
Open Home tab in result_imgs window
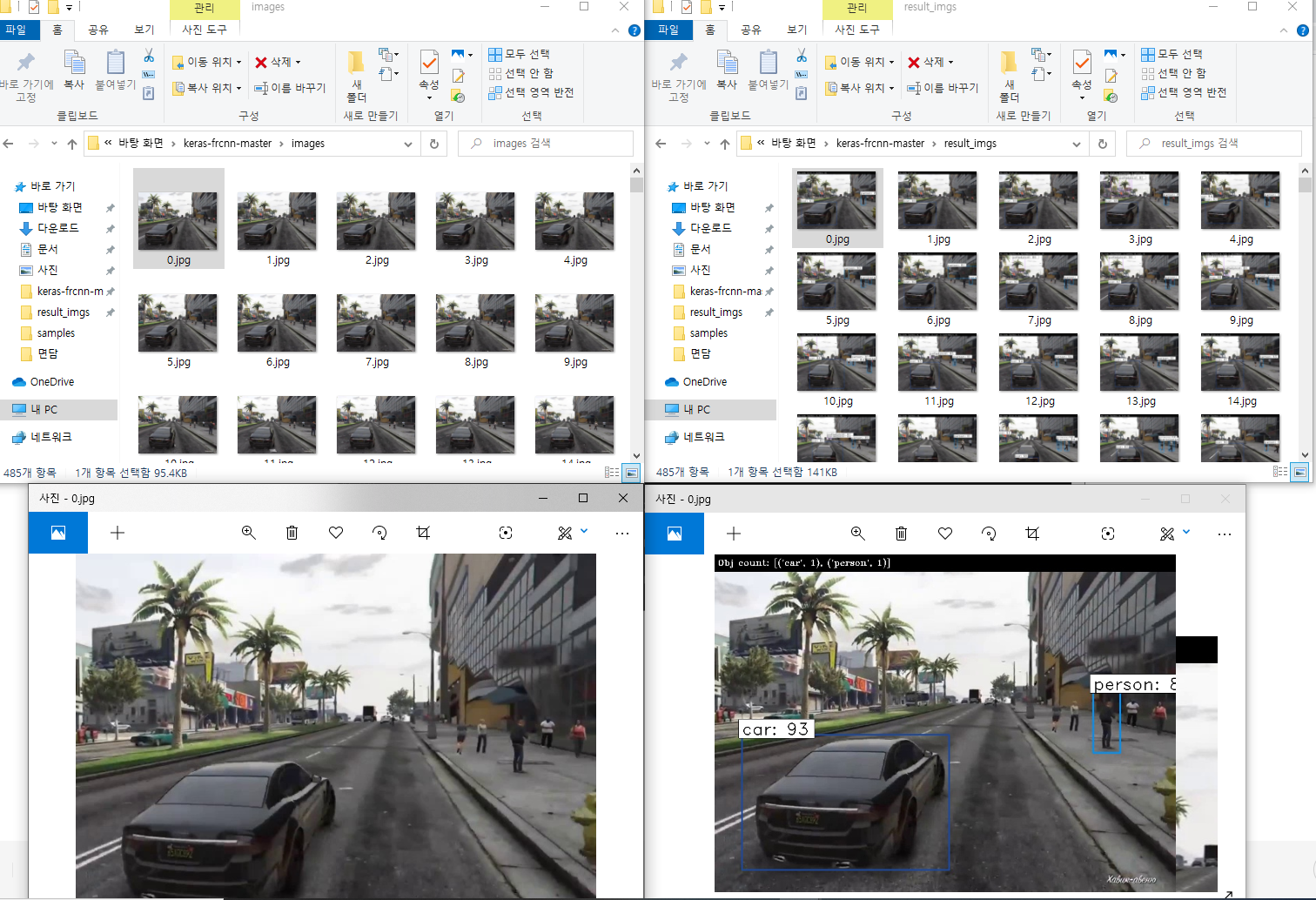pos(710,30)
